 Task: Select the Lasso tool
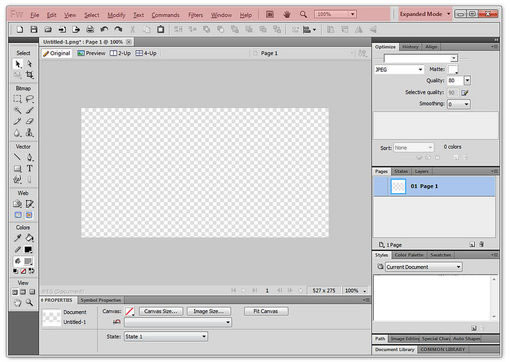(30, 99)
